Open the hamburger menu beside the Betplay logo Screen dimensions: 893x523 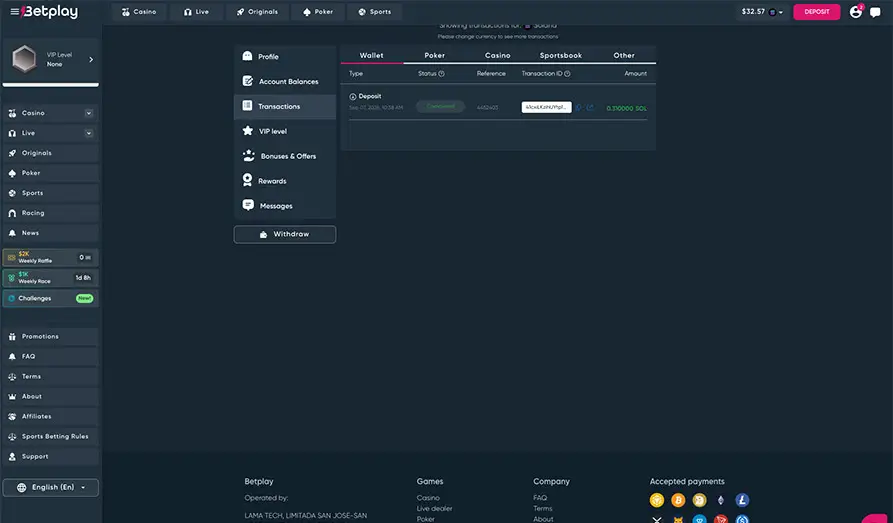14,11
